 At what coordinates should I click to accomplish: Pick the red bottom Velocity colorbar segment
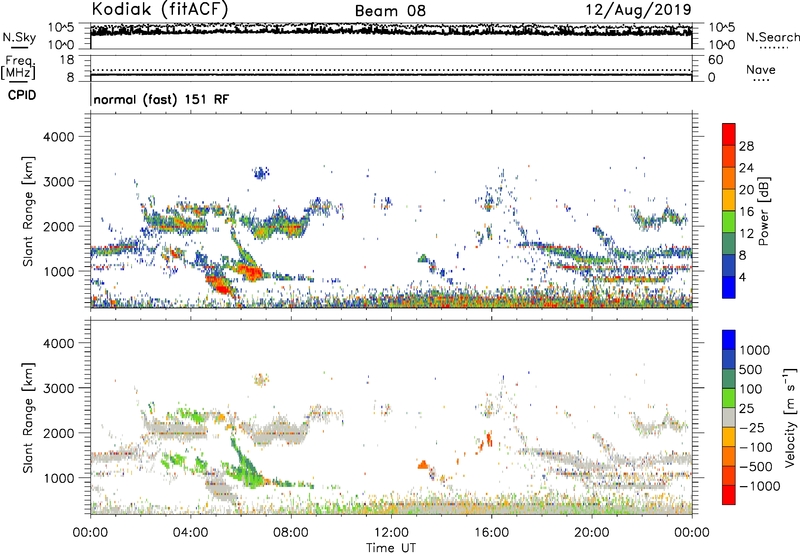[729, 495]
